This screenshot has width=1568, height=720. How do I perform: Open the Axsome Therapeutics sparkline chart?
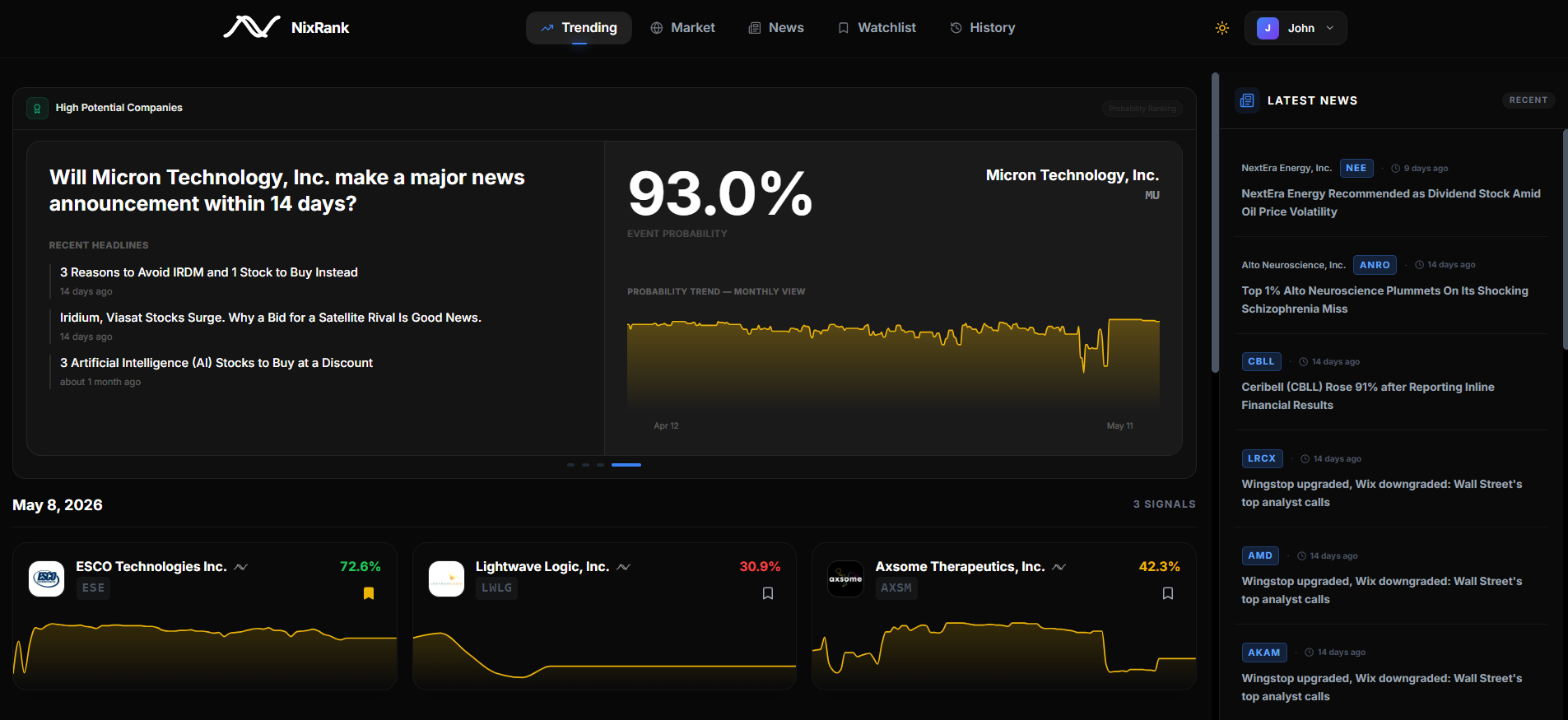pos(1004,654)
